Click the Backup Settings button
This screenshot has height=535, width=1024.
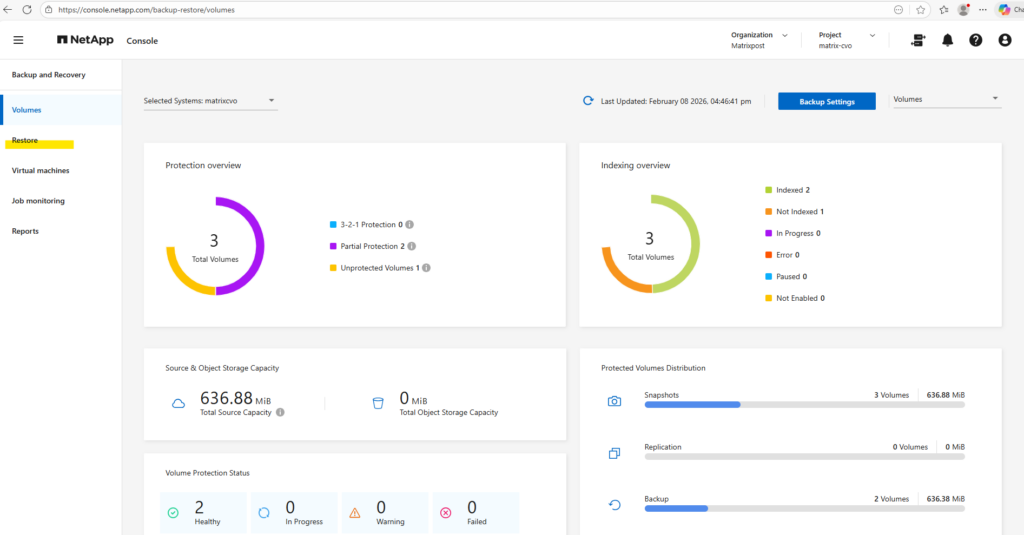pos(826,101)
